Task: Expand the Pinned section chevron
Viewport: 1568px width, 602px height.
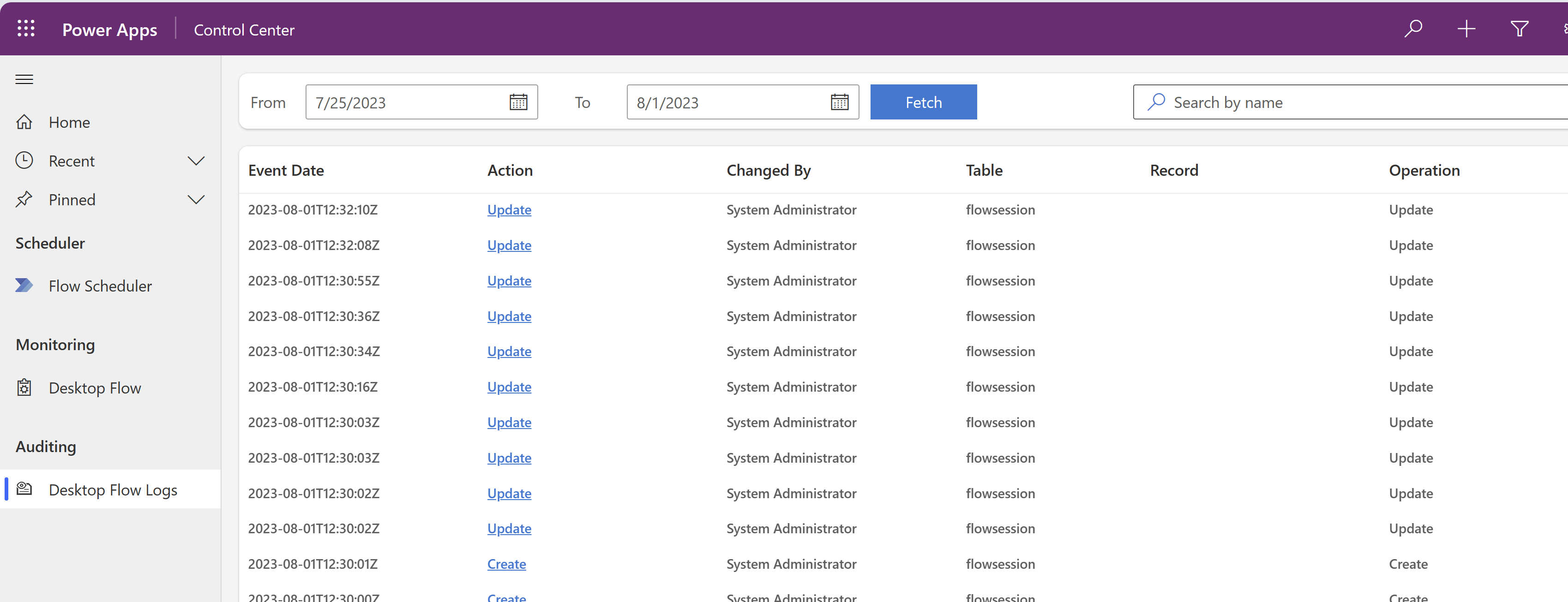Action: tap(196, 199)
